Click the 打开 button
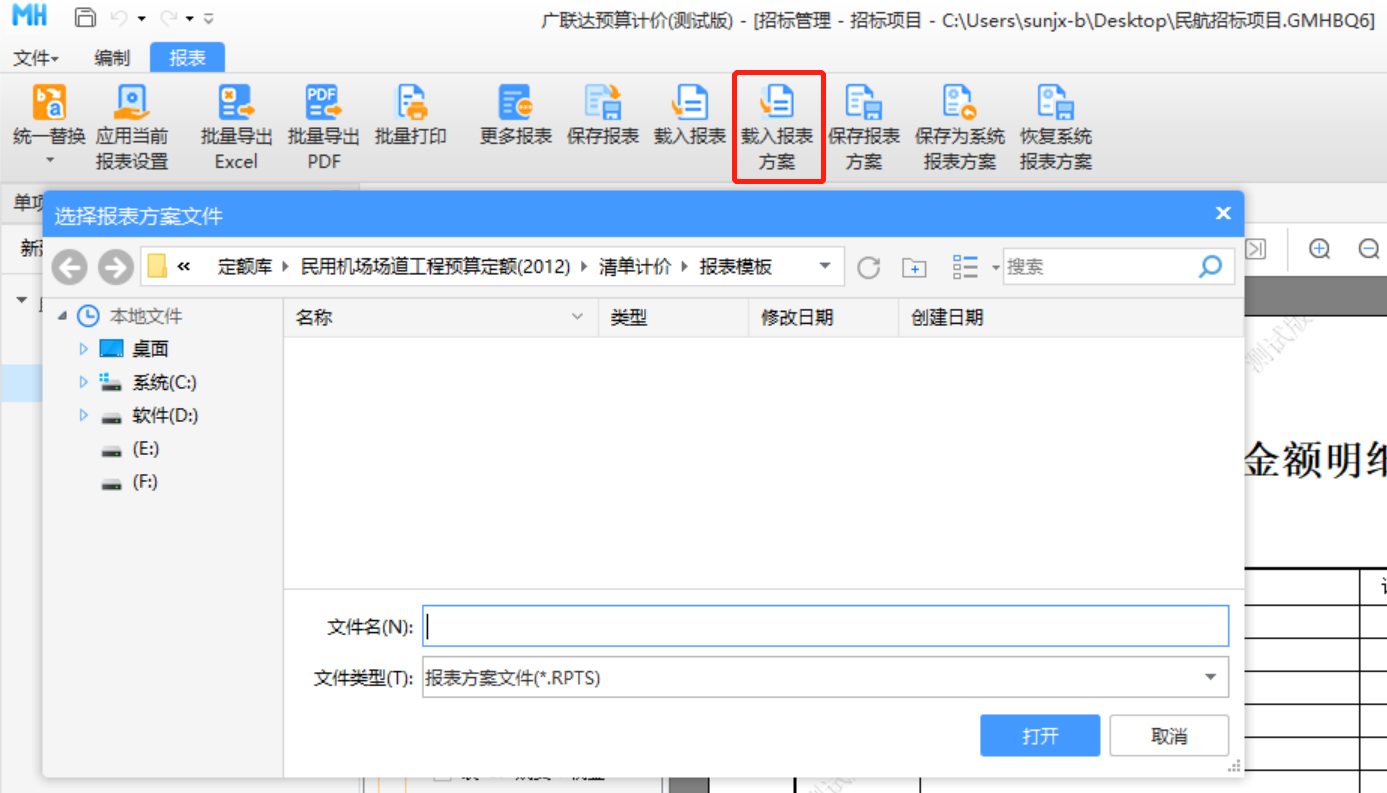This screenshot has height=793, width=1387. (x=1040, y=736)
